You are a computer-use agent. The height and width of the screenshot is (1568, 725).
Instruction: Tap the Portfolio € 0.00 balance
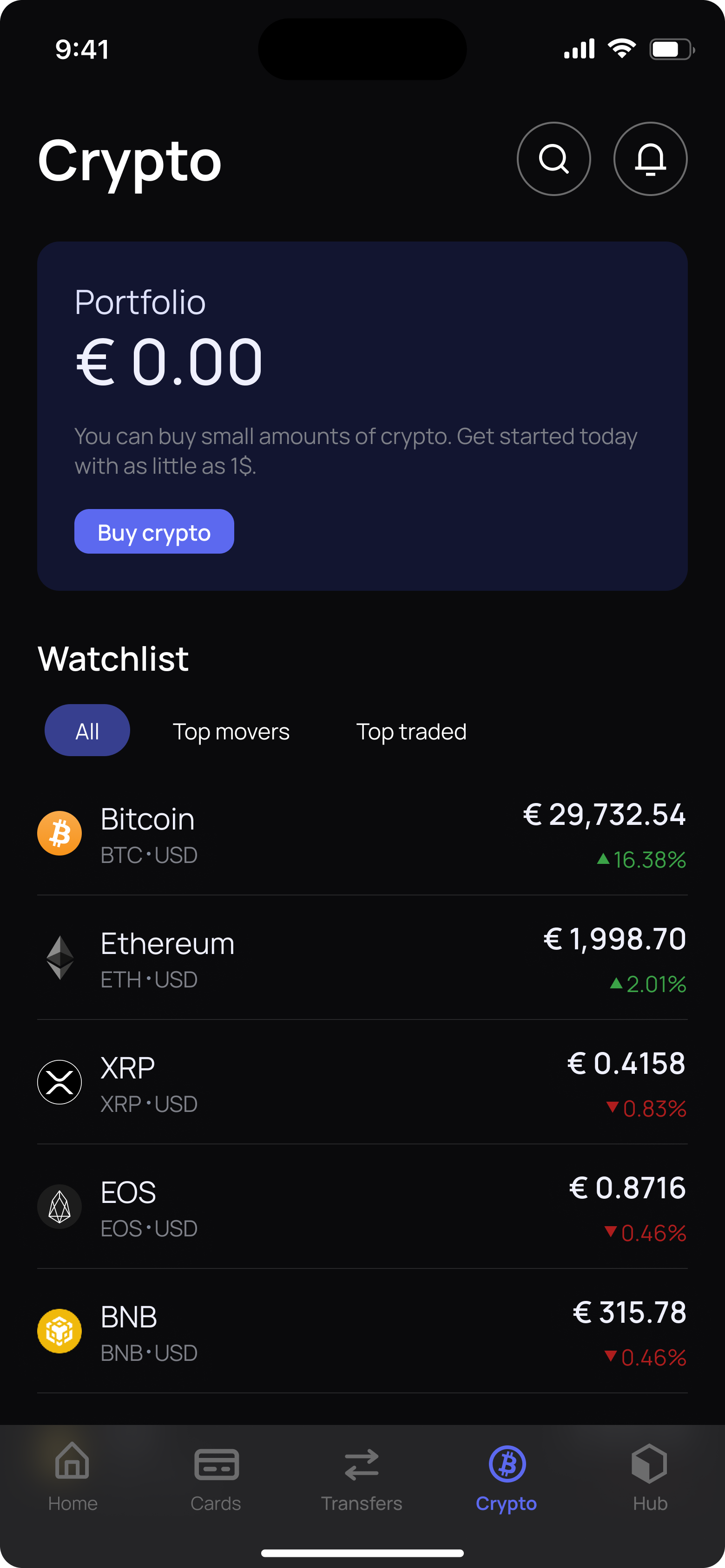click(x=169, y=362)
